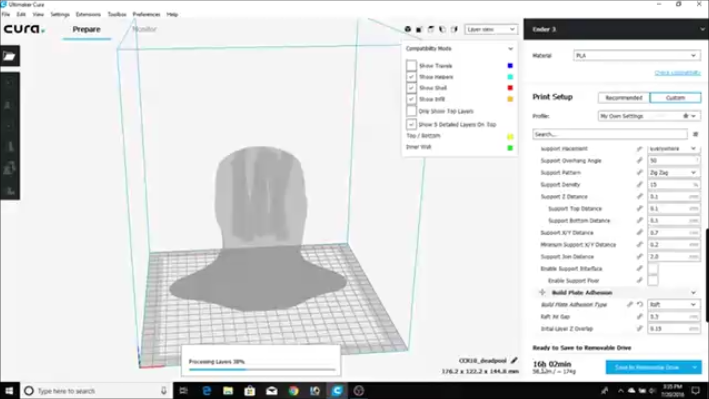
Task: Switch to the Monitor tab
Action: coord(144,29)
